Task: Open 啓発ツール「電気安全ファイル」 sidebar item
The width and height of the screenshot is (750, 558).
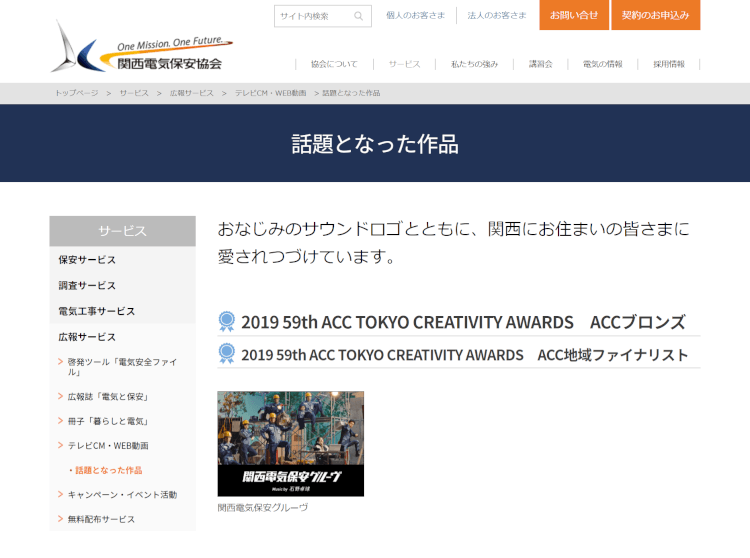Action: click(x=122, y=367)
